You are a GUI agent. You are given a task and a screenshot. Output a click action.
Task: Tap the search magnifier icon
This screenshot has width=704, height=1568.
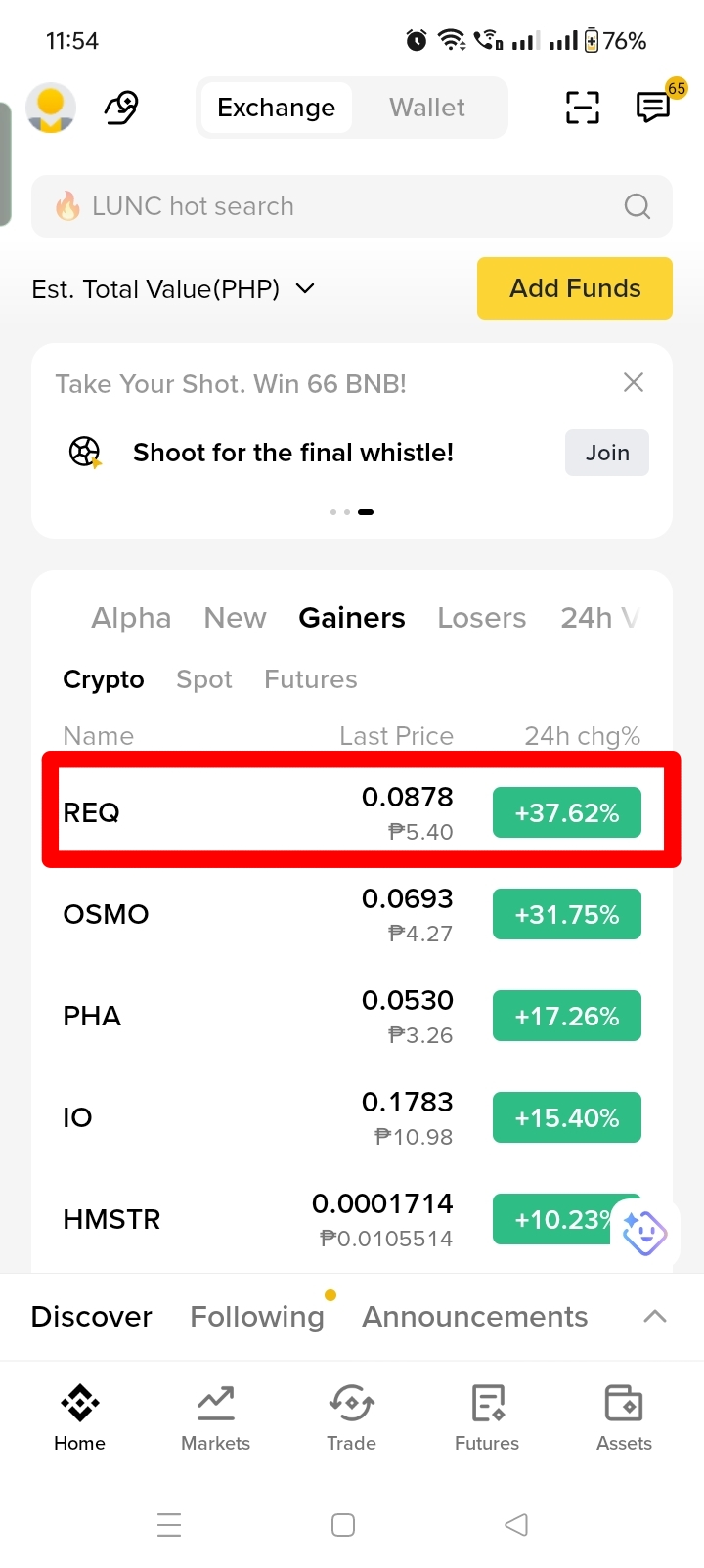coord(638,206)
